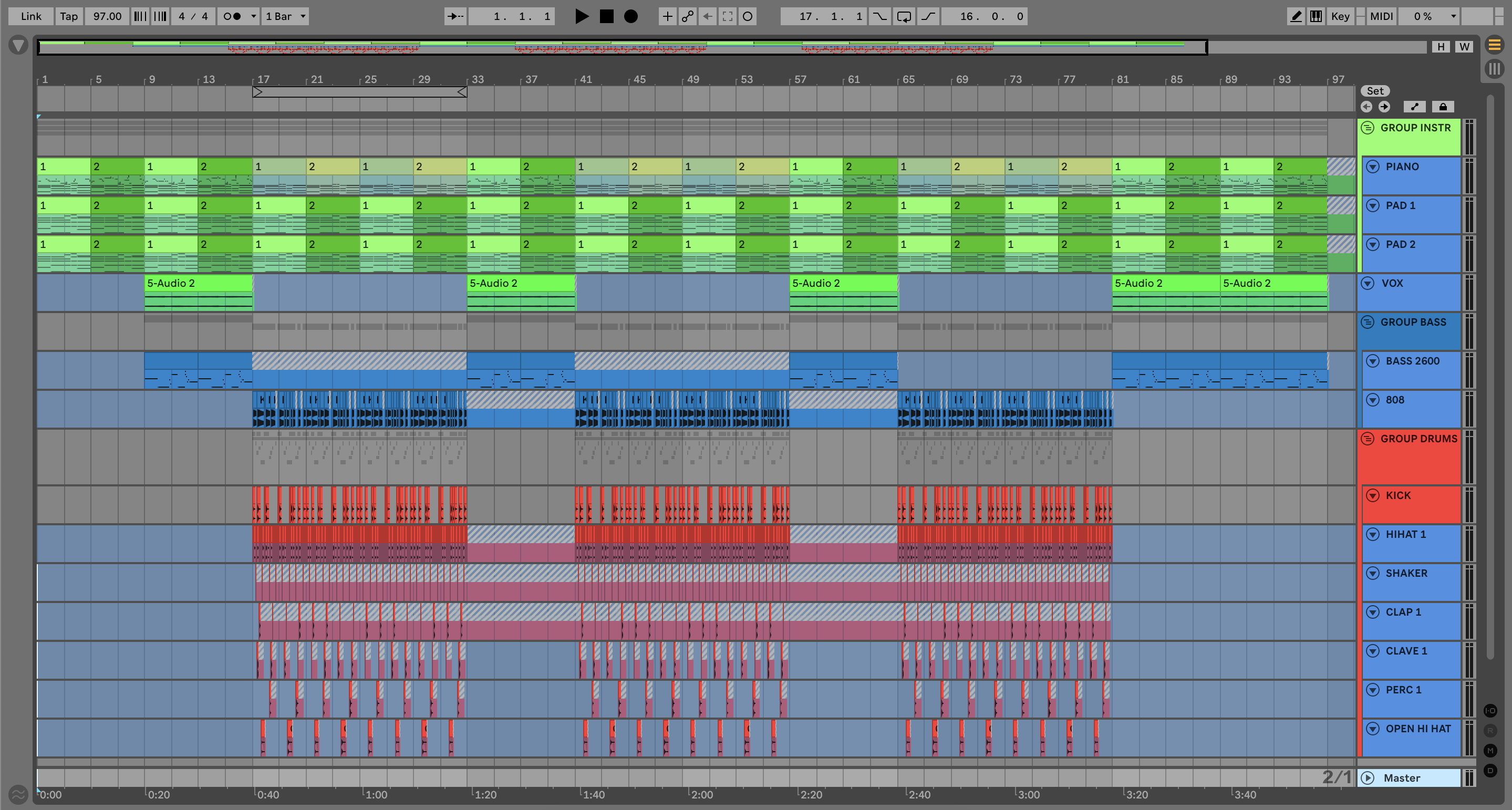Arm the Arrangement Record button
The width and height of the screenshot is (1512, 810).
click(631, 16)
